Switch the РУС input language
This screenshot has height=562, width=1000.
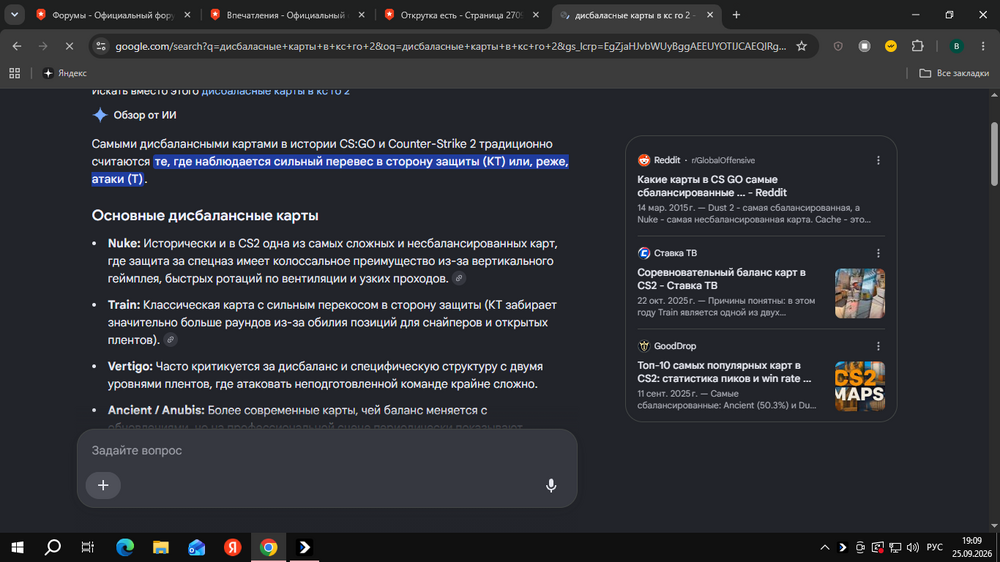(x=934, y=547)
